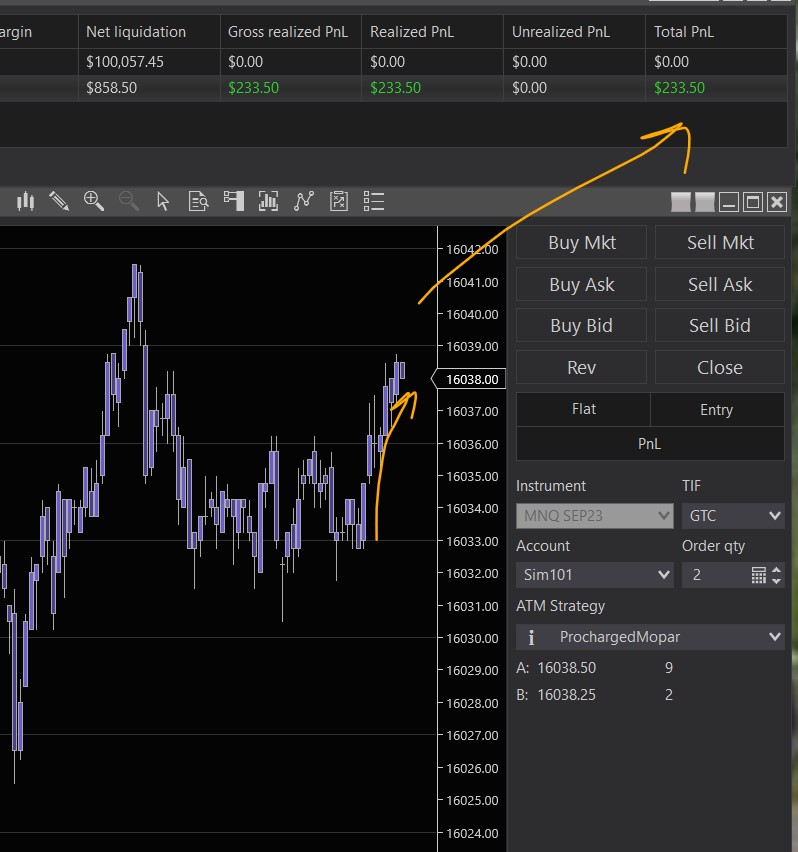Image resolution: width=798 pixels, height=852 pixels.
Task: Click the Rev button to reverse position
Action: (x=581, y=367)
